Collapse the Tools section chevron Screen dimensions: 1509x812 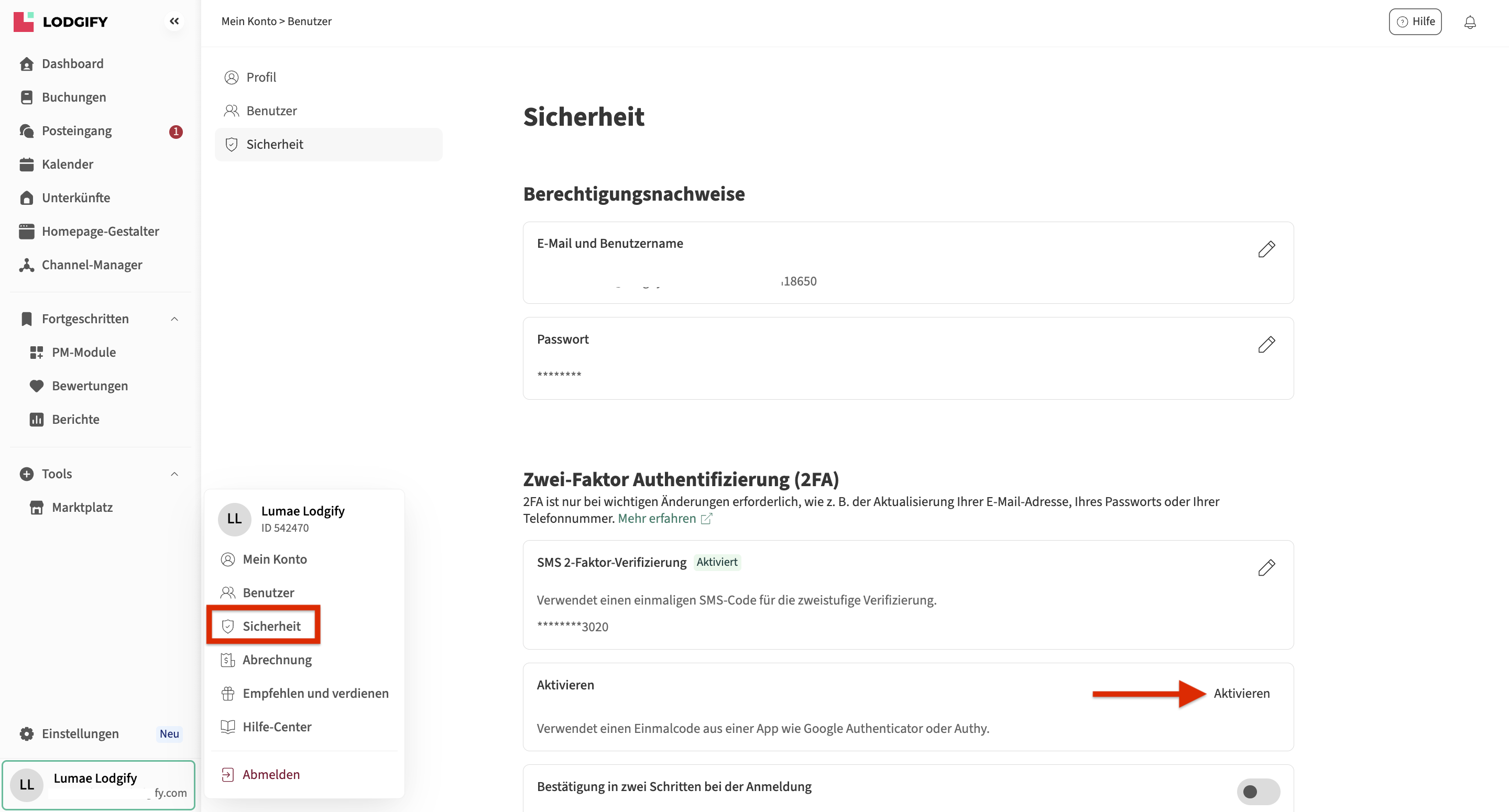(174, 474)
